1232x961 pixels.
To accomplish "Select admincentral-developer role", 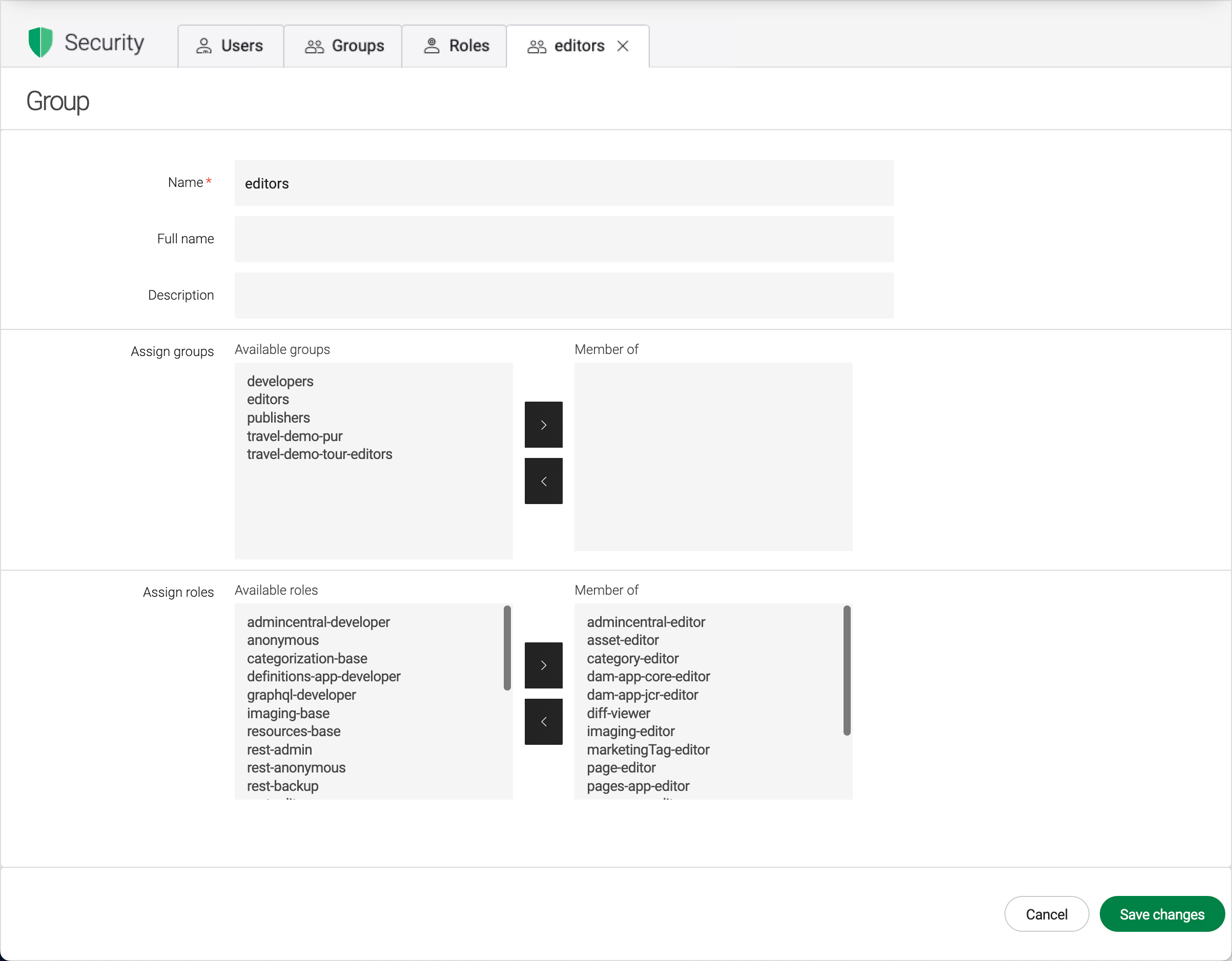I will click(318, 622).
